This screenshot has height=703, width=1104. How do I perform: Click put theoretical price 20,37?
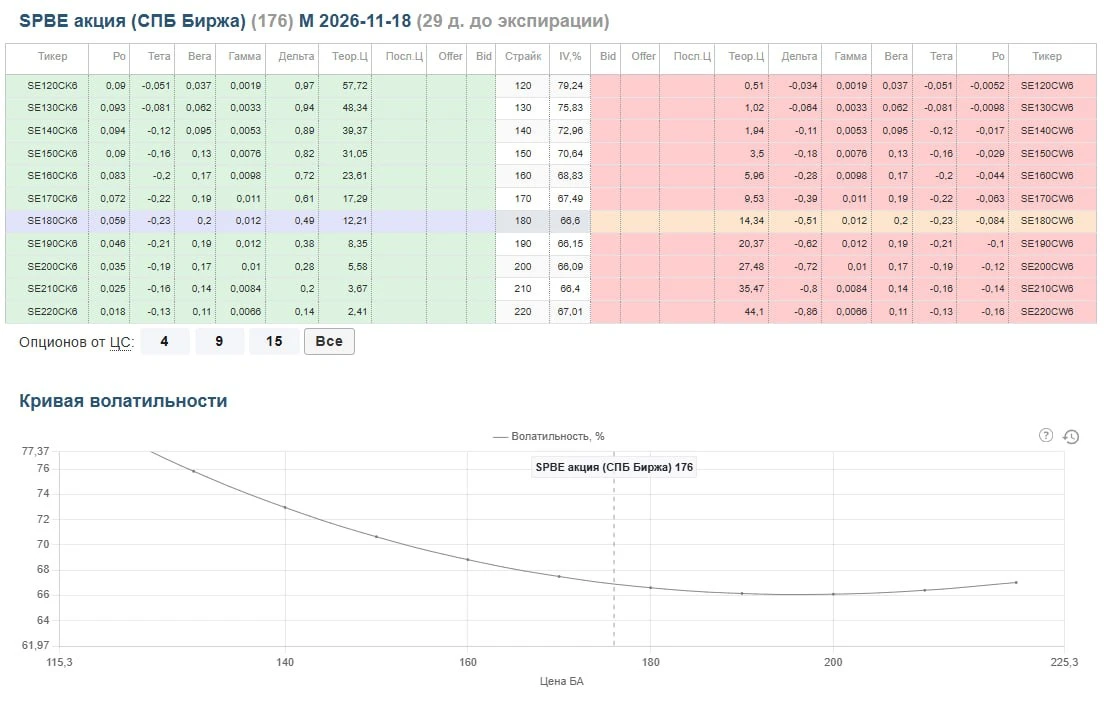pyautogui.click(x=751, y=243)
